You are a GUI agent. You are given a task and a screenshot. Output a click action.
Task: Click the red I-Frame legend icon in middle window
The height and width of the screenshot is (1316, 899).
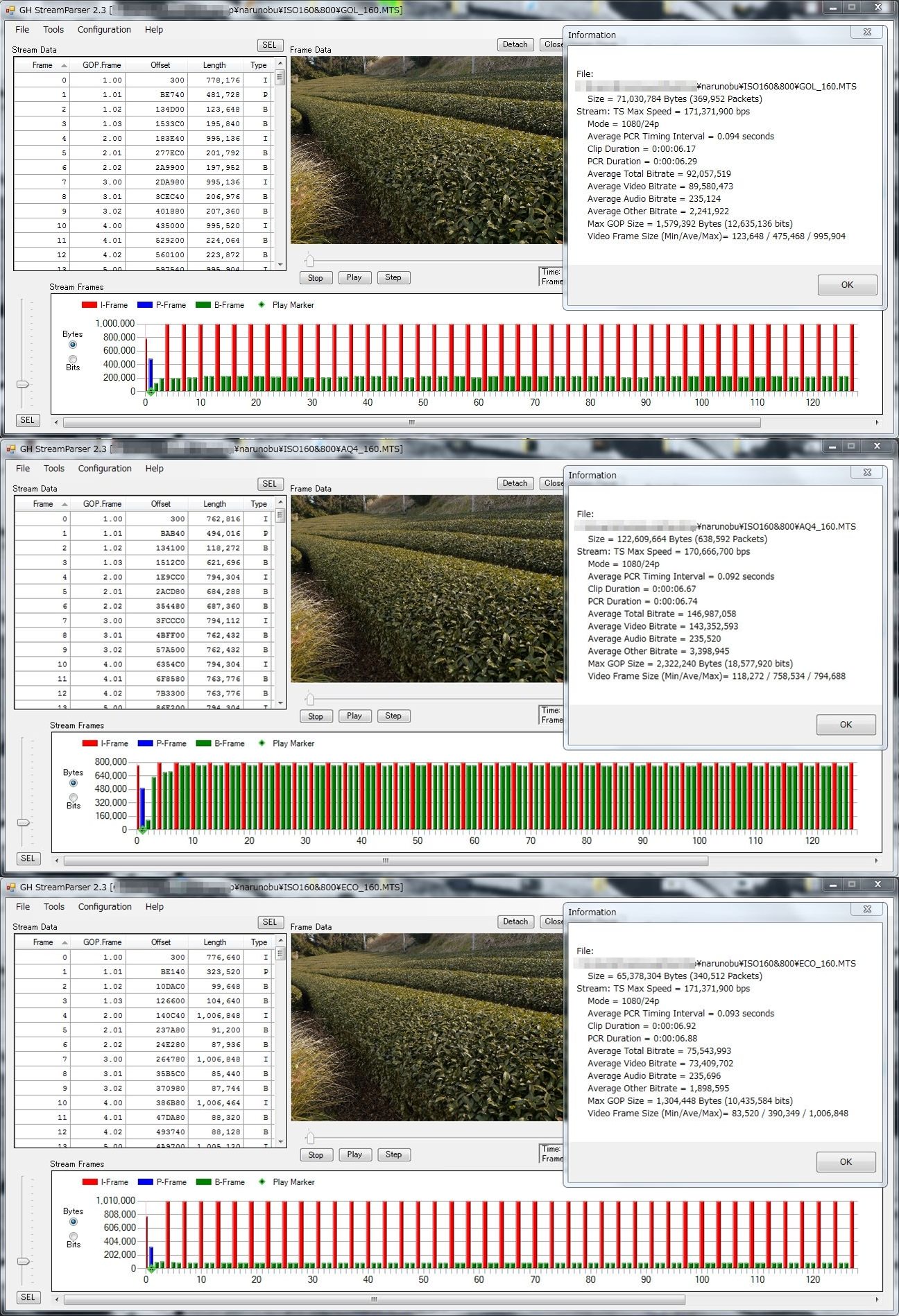(89, 743)
